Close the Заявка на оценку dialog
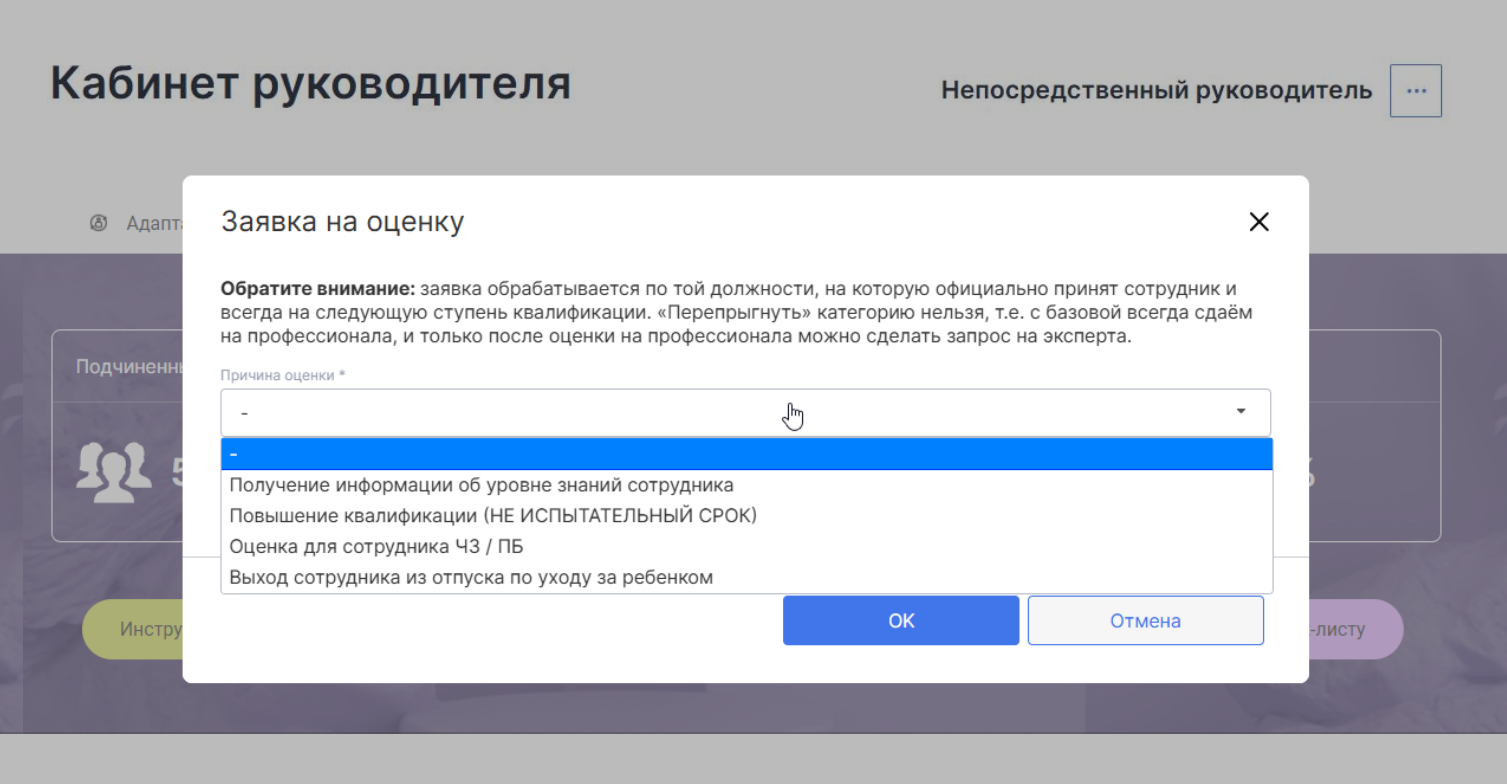This screenshot has height=784, width=1507. (1259, 222)
